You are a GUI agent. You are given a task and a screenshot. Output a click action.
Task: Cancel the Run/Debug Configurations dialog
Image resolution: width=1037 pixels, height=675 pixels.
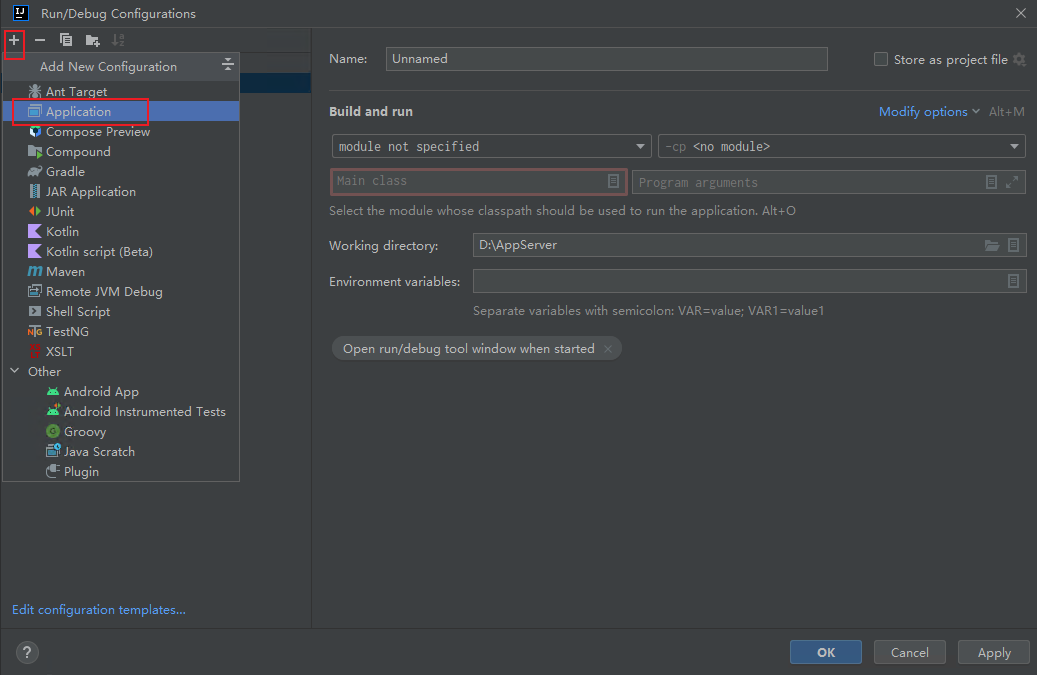click(x=909, y=653)
